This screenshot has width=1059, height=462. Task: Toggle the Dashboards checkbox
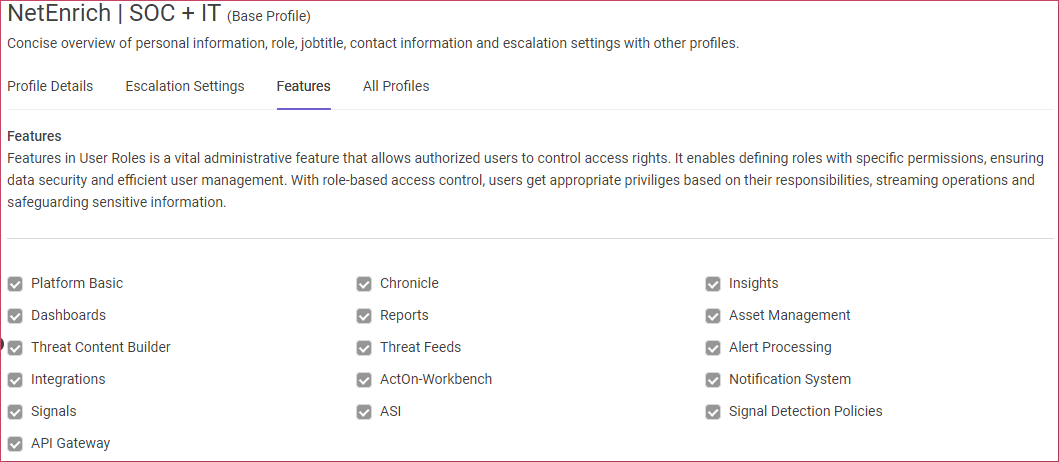point(16,315)
